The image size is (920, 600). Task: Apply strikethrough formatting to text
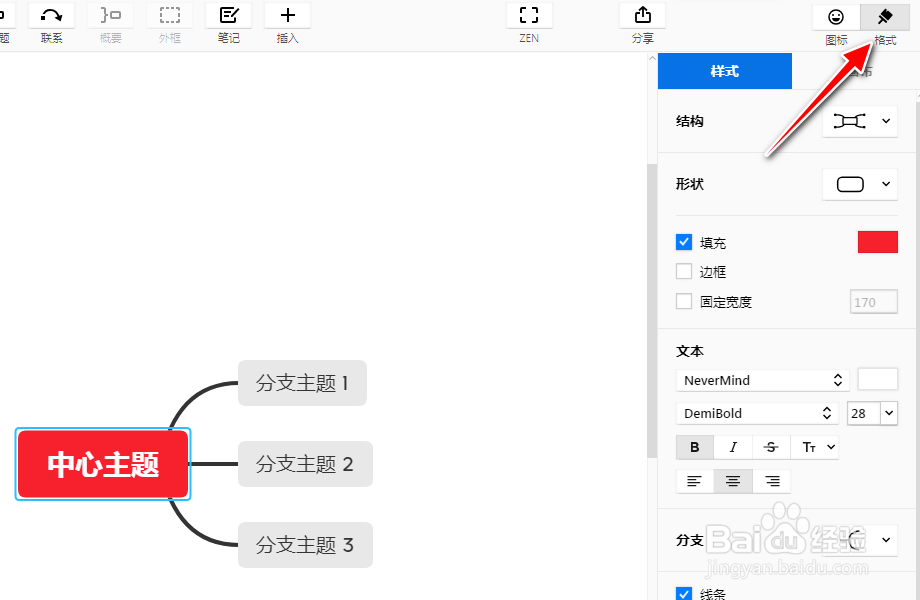(x=771, y=447)
